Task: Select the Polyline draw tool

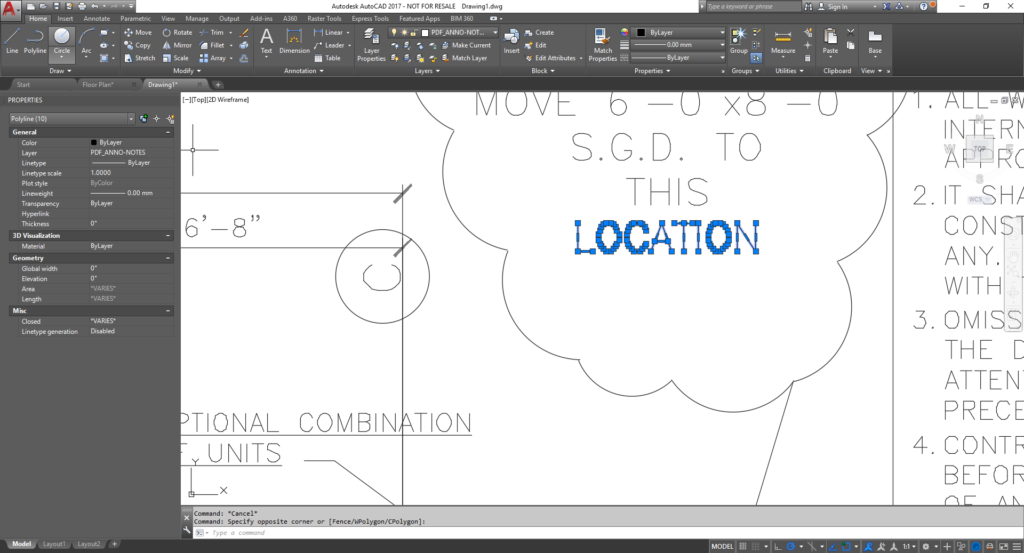Action: 35,40
